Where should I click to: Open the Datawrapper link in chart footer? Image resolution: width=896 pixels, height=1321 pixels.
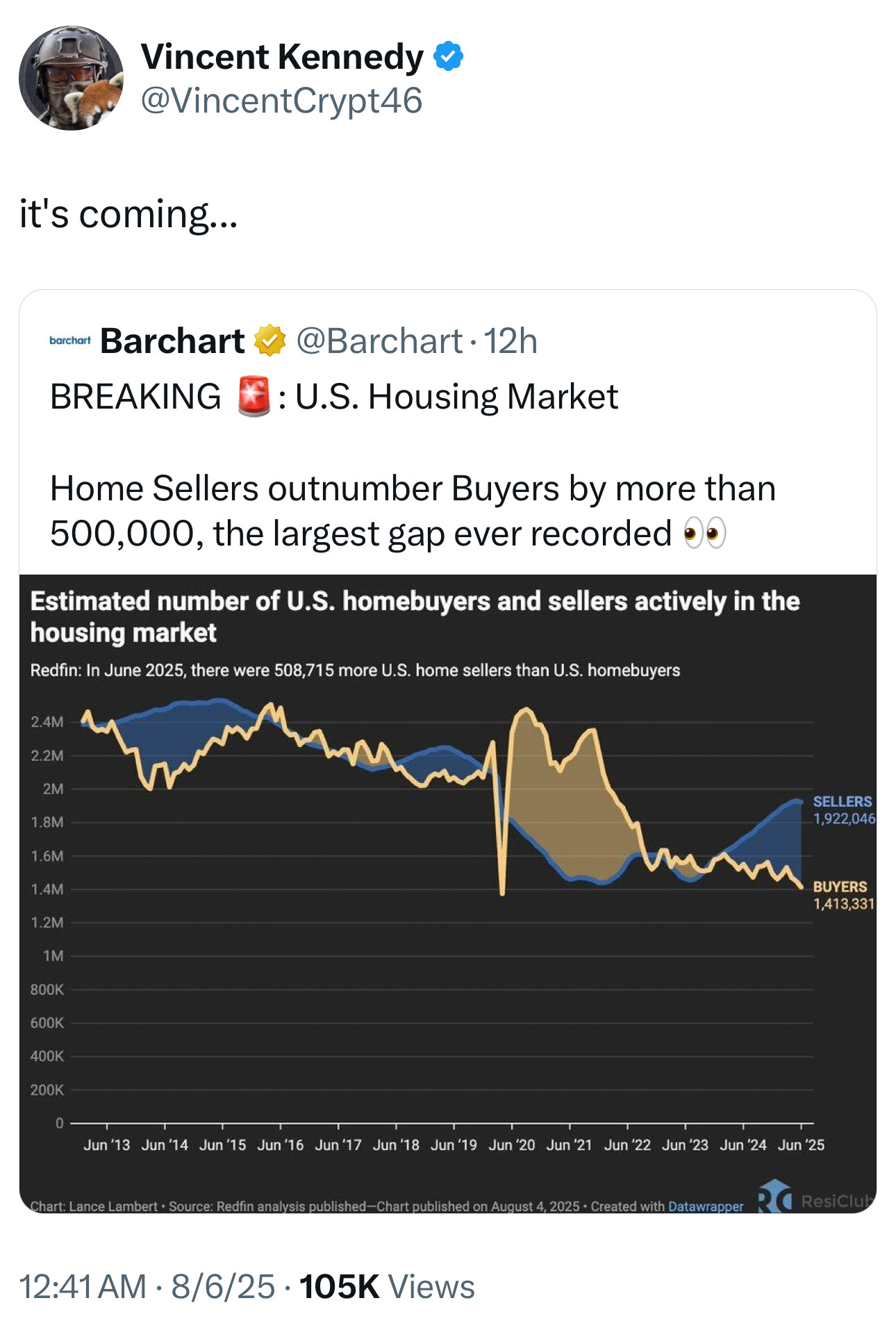tap(705, 1206)
